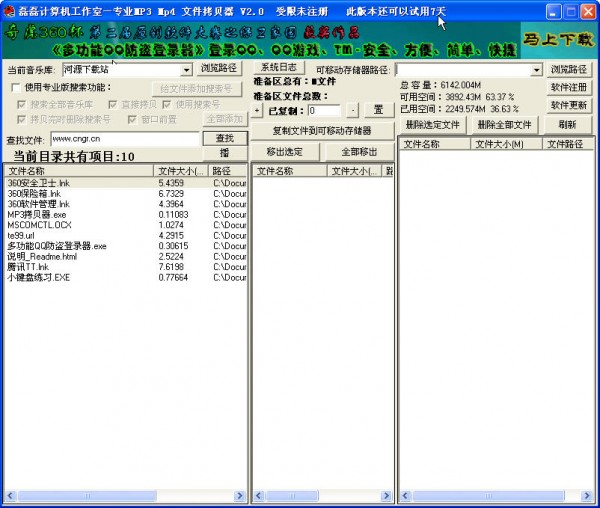The width and height of the screenshot is (600, 508).
Task: Click 软件更新 update button
Action: click(x=569, y=105)
